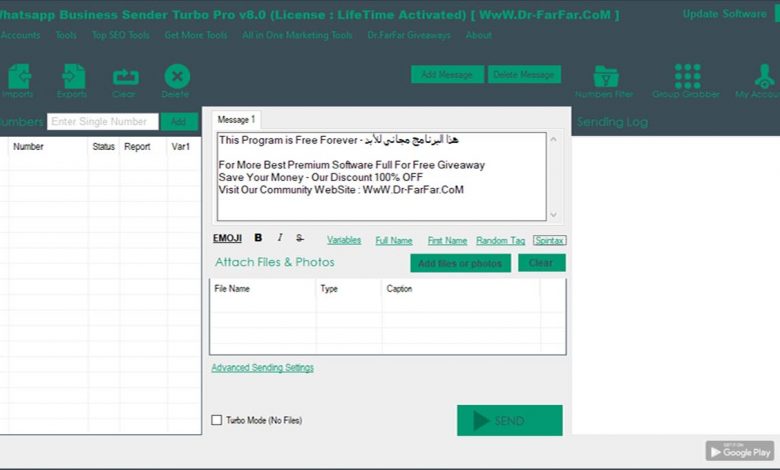The width and height of the screenshot is (780, 470).
Task: Click the Number column header
Action: [28, 147]
